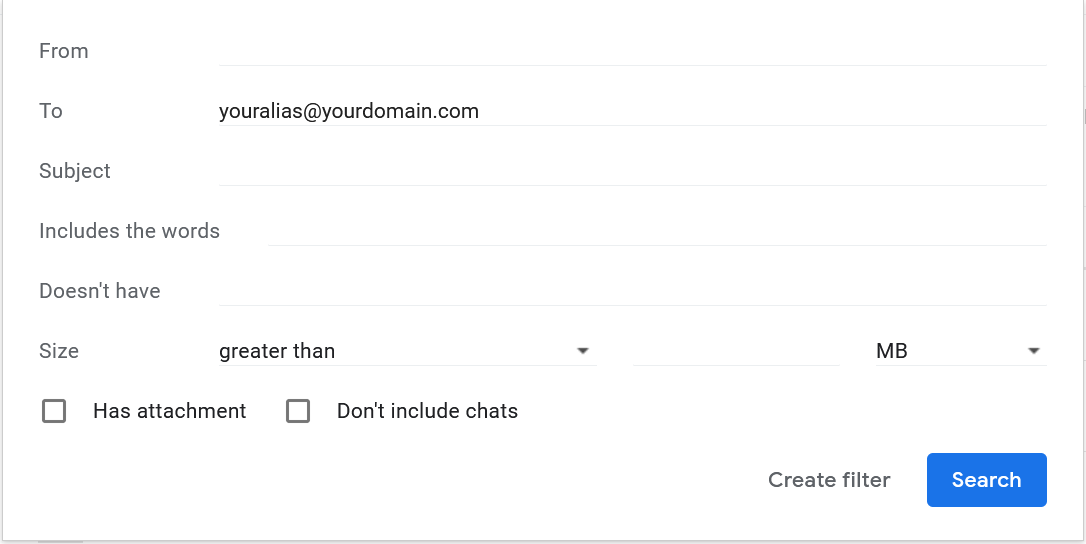Screen dimensions: 1086x544
Task: Click the 'Don't include chats' label text
Action: (x=427, y=411)
